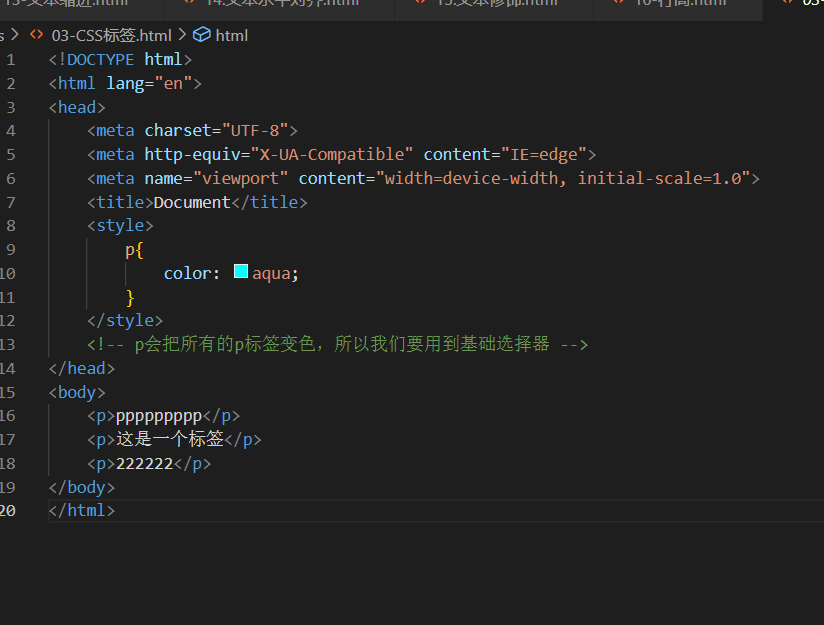Click the Document title text on line 7
824x625 pixels.
tap(192, 202)
